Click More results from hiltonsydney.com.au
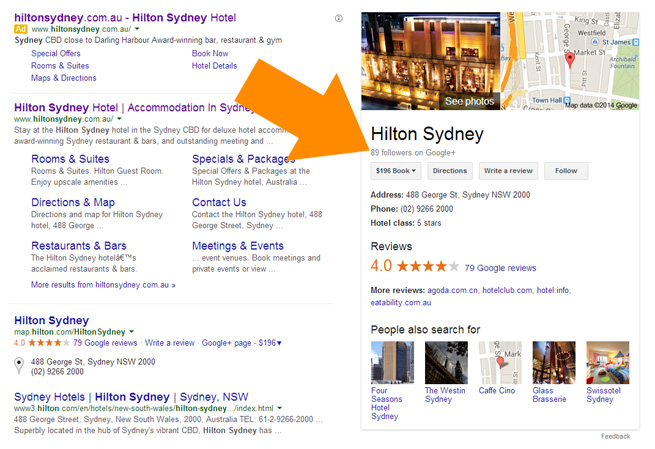 (103, 285)
